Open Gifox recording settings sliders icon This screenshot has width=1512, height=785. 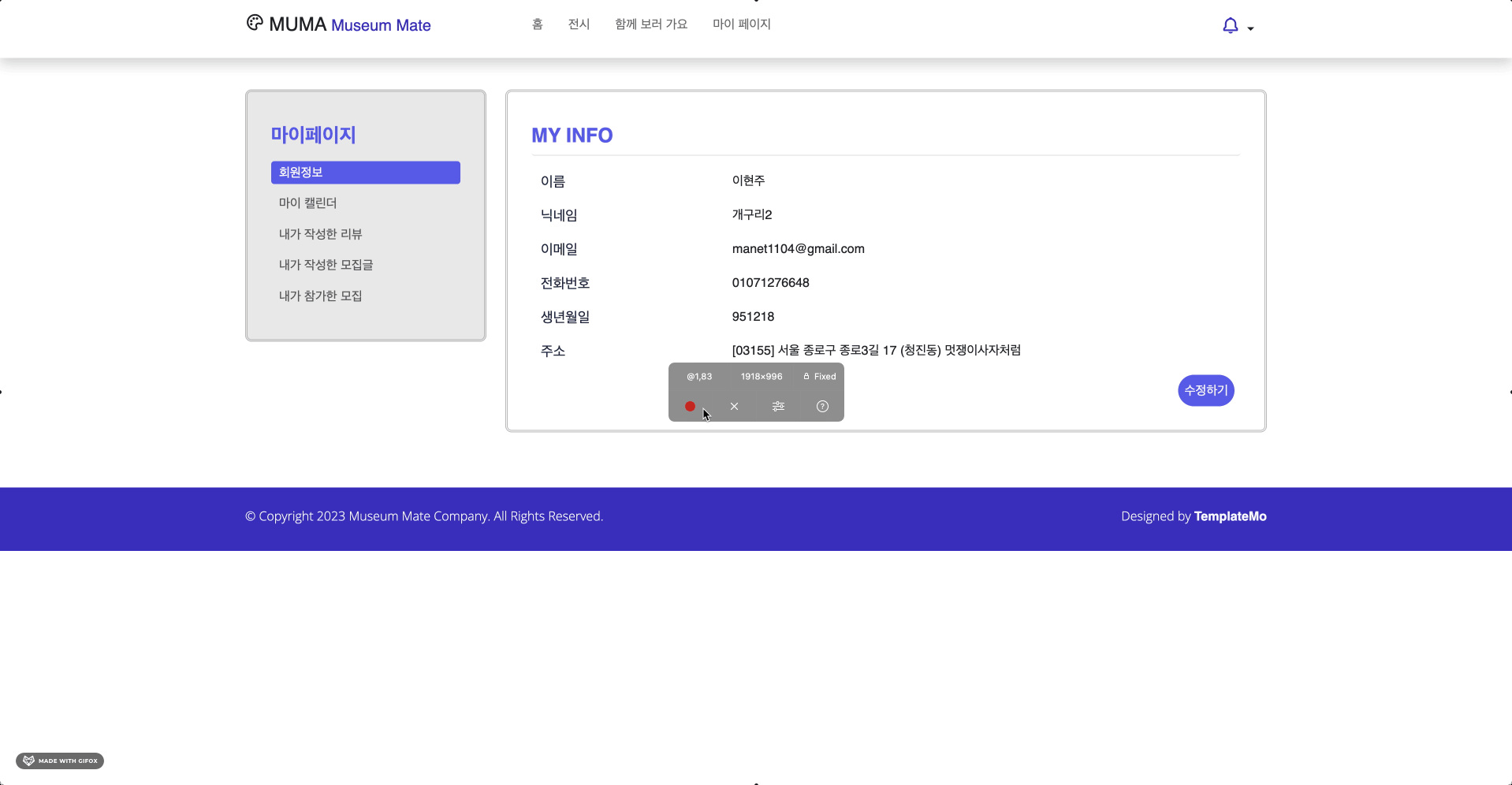[778, 406]
